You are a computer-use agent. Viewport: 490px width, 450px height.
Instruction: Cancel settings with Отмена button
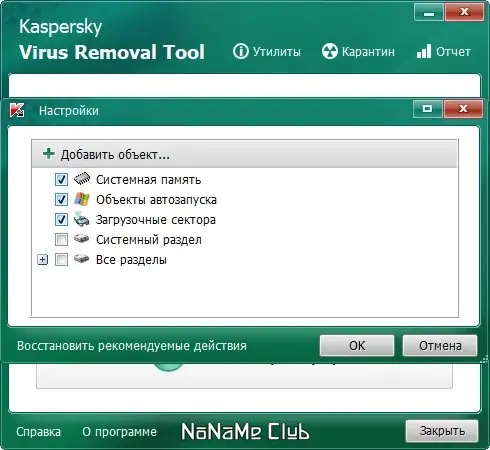pos(440,346)
